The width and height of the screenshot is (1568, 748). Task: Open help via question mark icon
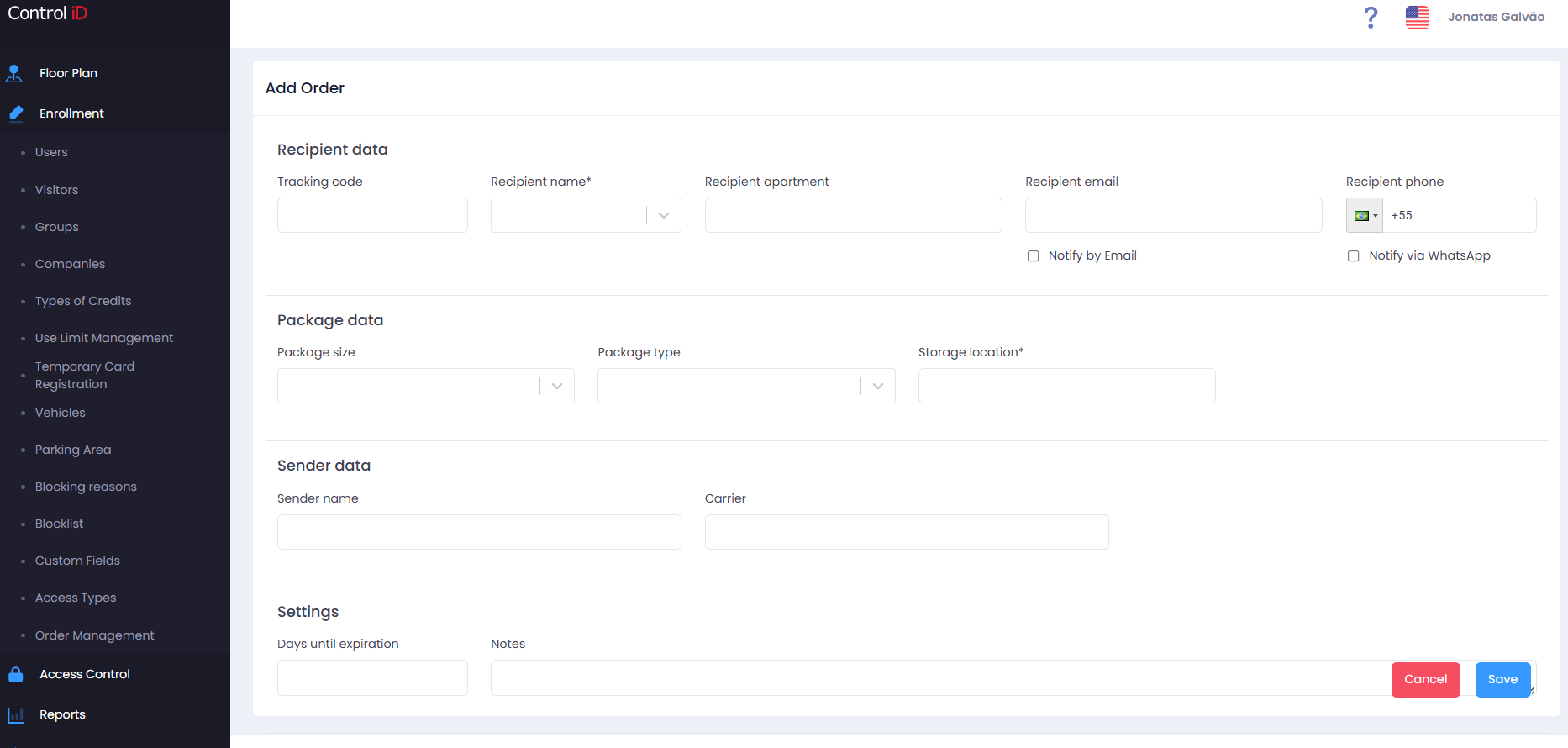1371,17
